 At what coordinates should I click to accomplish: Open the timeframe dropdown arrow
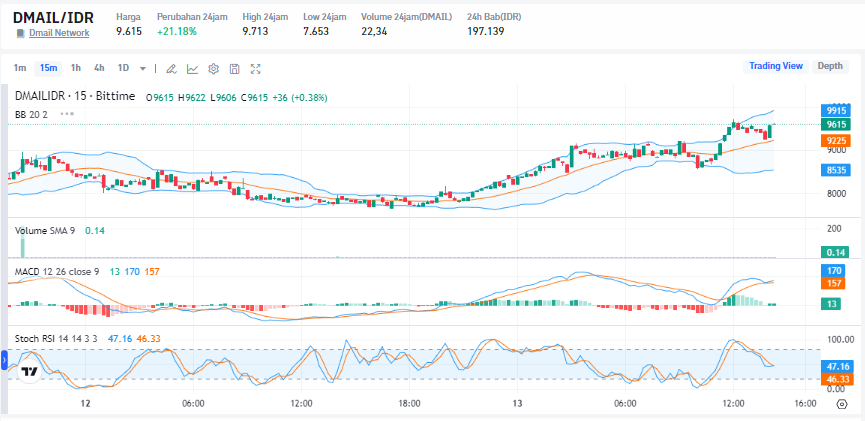143,68
